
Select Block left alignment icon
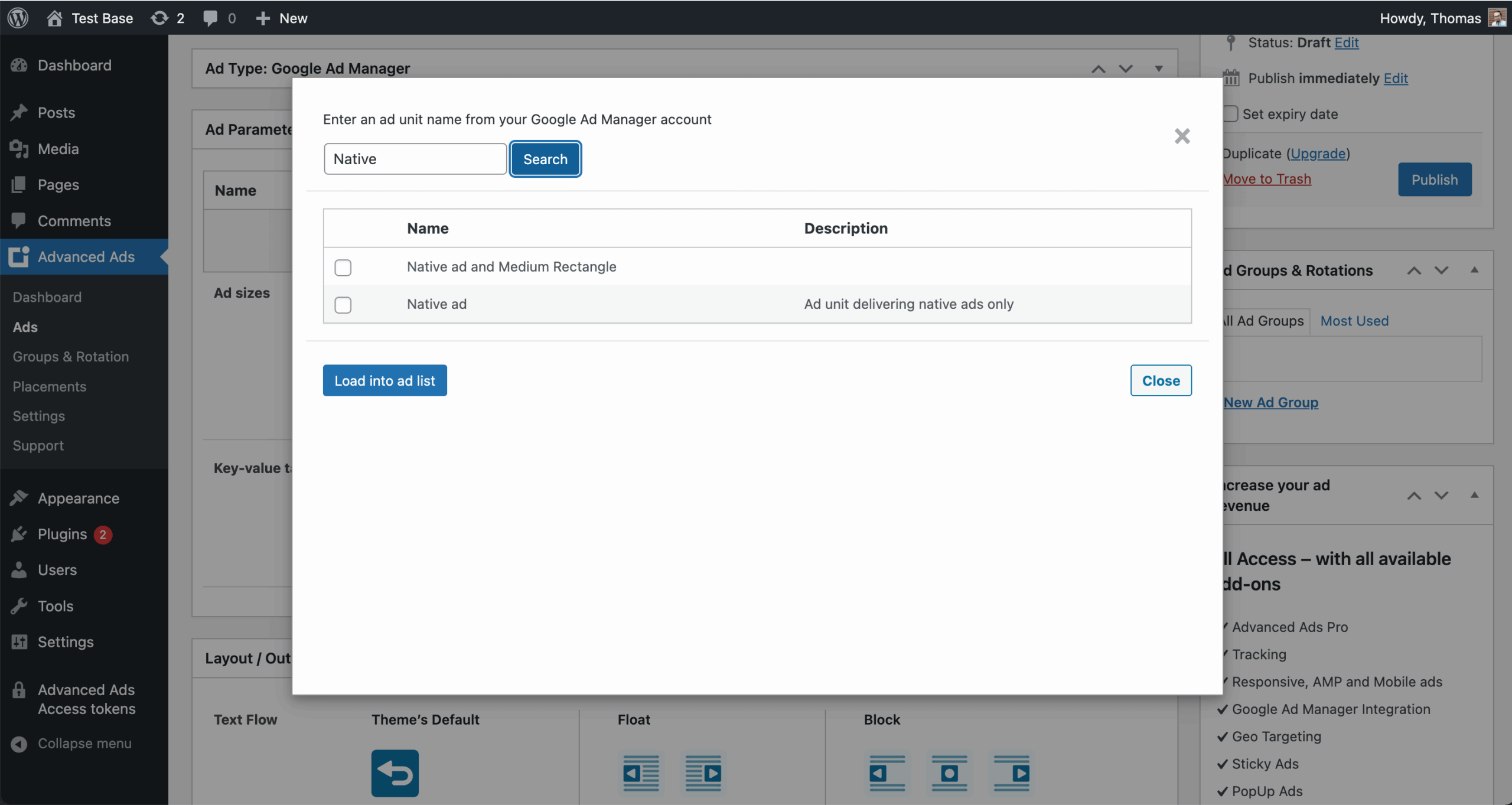887,773
